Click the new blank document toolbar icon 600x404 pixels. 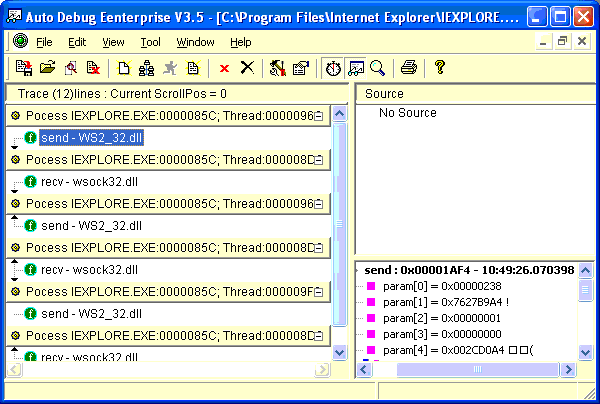point(124,68)
